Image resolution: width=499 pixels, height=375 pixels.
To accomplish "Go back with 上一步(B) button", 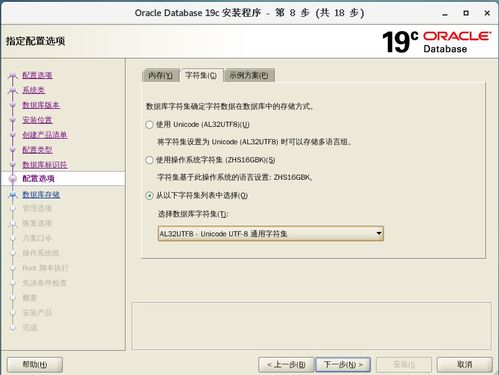I will [x=286, y=365].
